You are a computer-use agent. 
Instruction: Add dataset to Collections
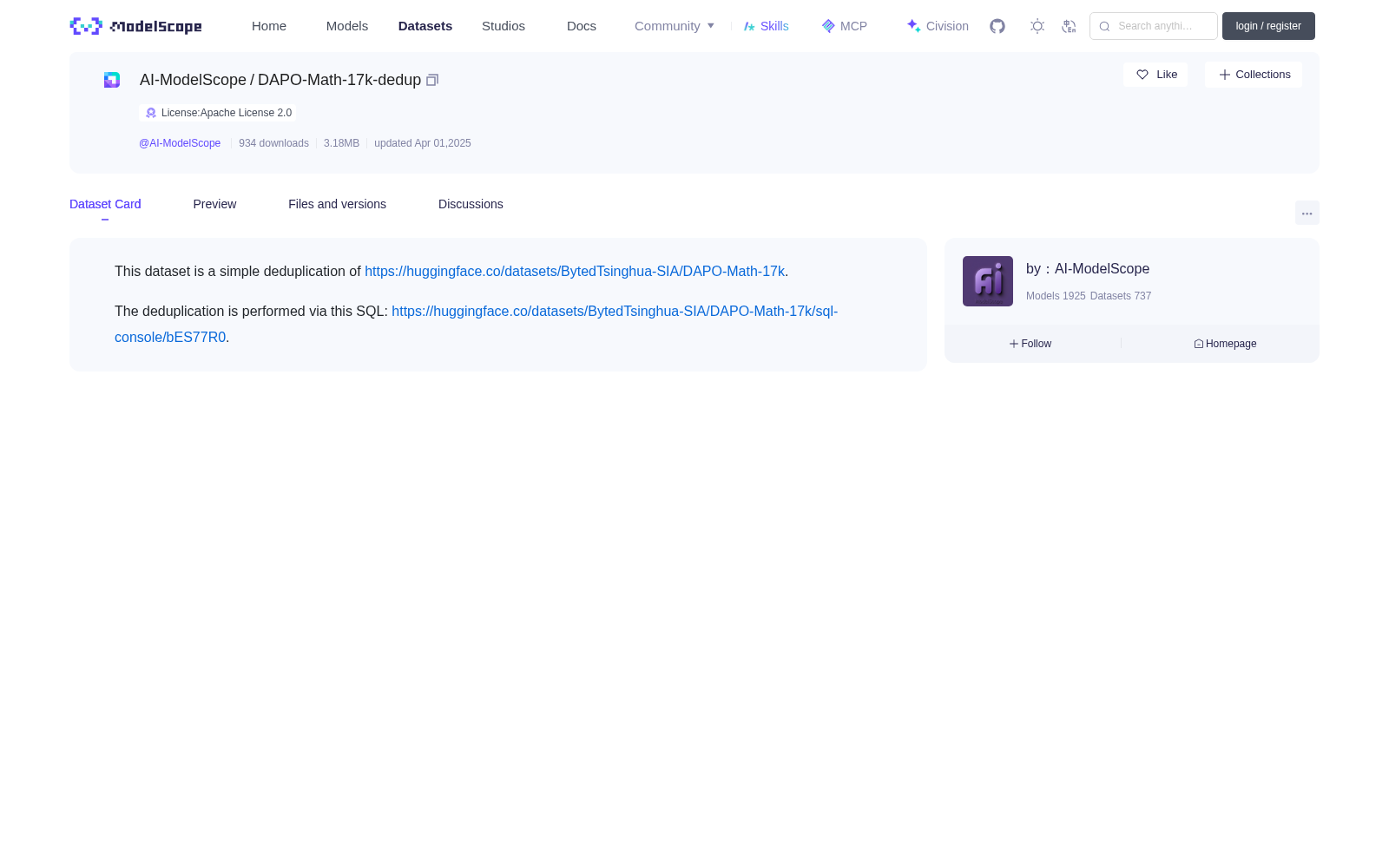[1254, 75]
